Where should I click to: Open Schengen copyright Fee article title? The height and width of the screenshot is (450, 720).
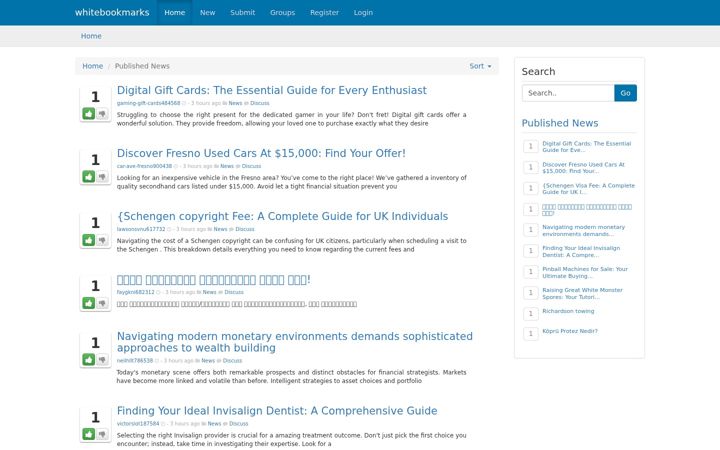[x=282, y=216]
